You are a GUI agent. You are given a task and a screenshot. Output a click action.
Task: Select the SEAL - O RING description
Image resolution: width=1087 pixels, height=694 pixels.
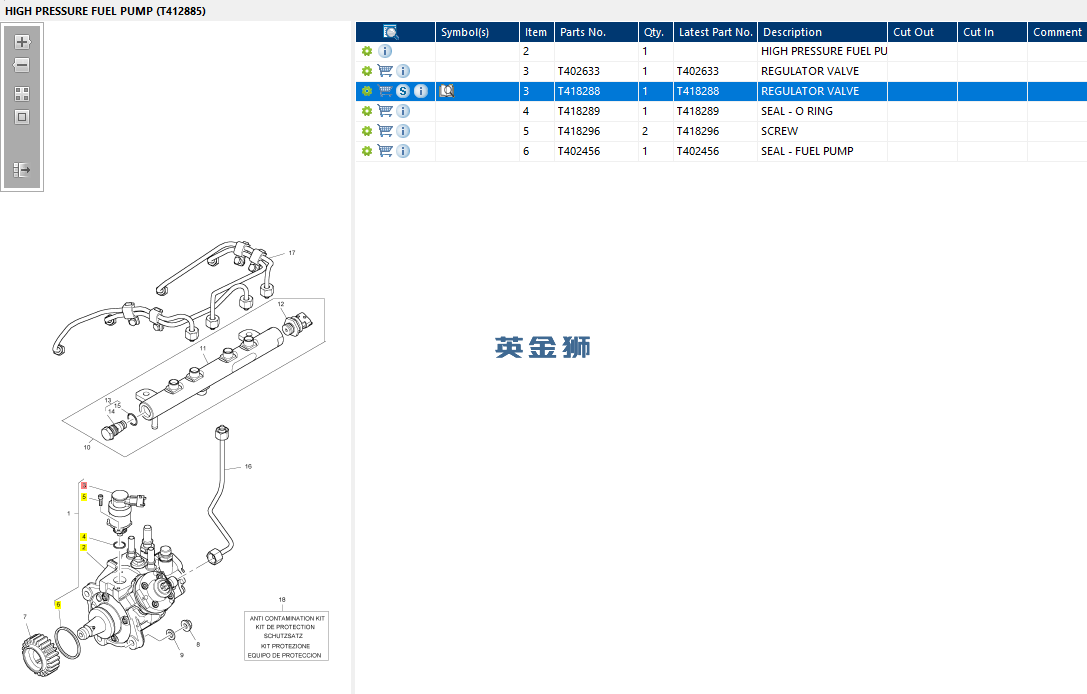click(x=822, y=111)
